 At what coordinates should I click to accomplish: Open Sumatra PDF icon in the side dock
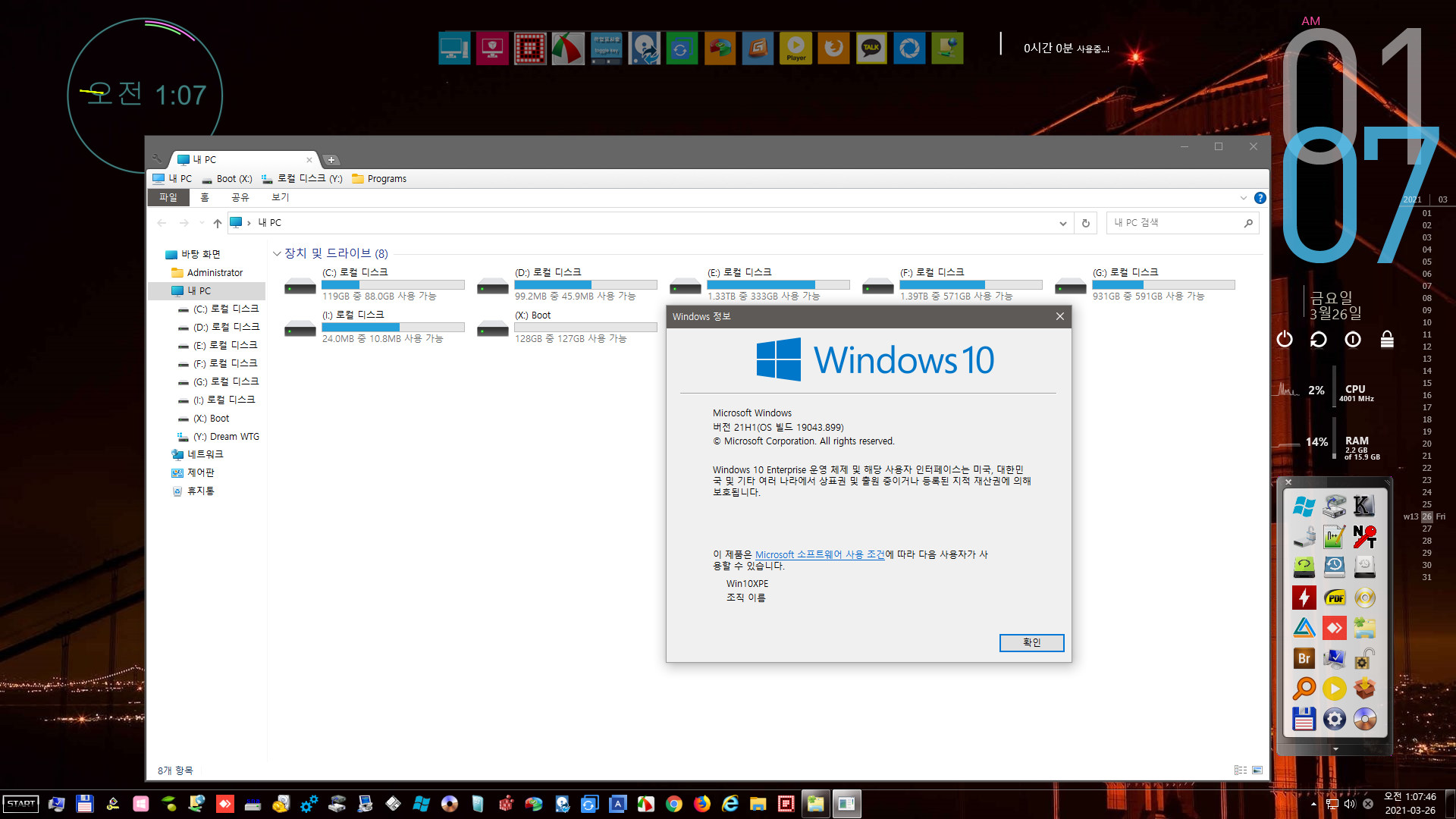pos(1335,598)
